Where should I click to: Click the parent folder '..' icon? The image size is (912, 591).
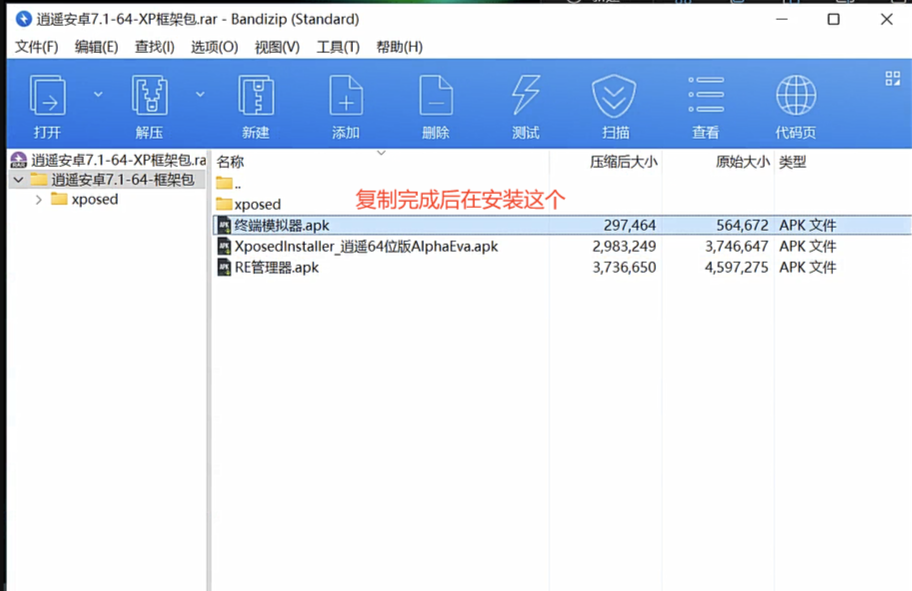pyautogui.click(x=224, y=183)
